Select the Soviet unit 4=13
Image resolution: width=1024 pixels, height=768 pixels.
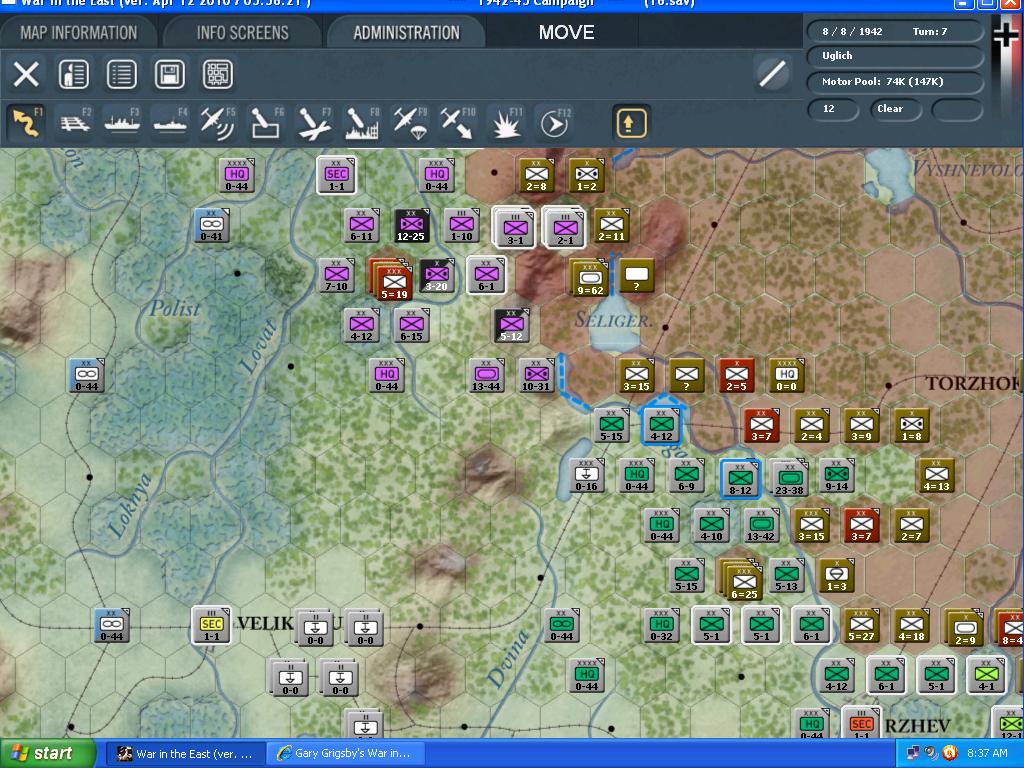936,475
